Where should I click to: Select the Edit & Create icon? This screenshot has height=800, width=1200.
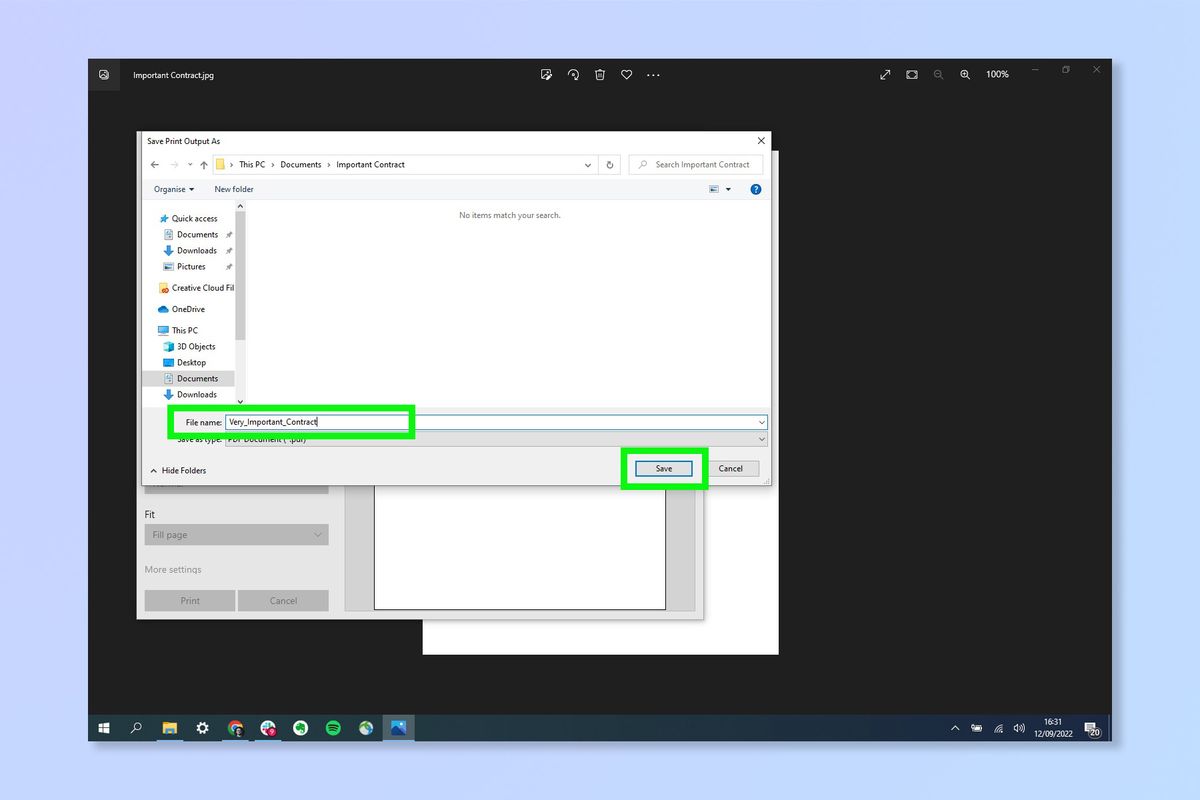(x=546, y=74)
